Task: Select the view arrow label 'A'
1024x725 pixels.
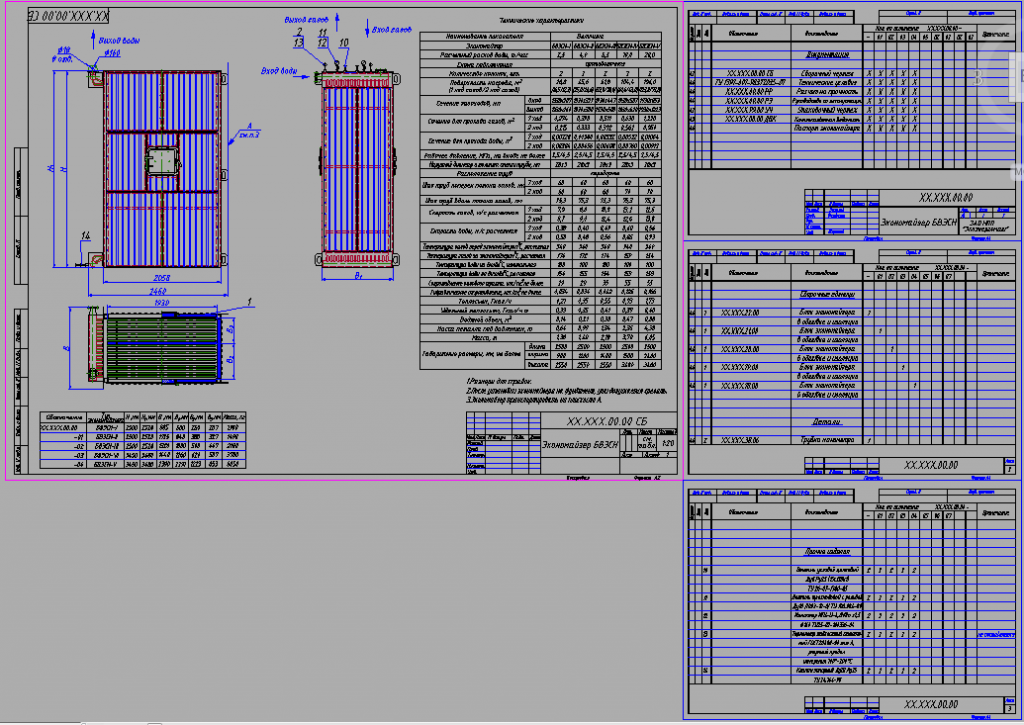Action: 249,126
